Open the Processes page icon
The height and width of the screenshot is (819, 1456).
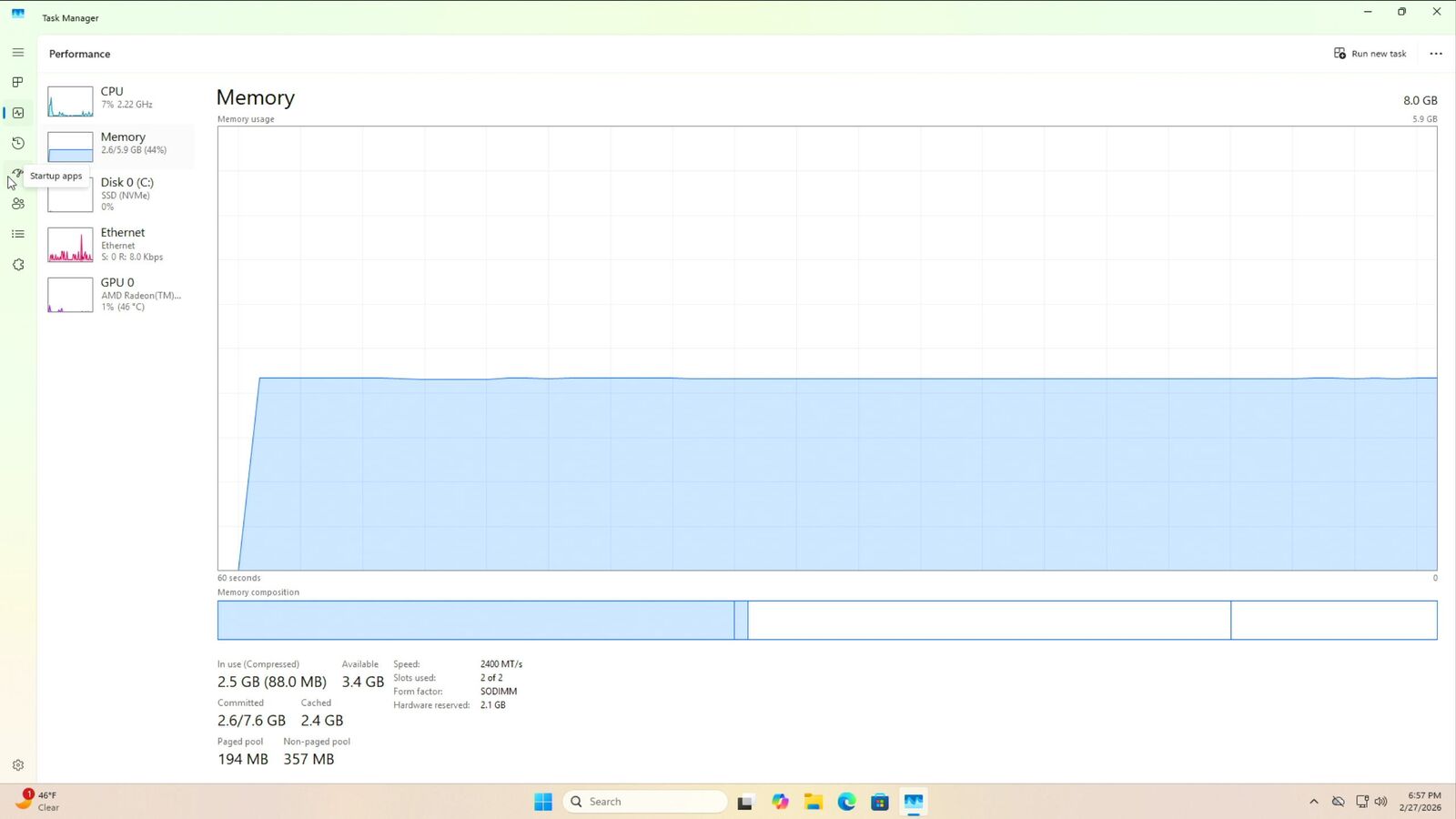17,82
